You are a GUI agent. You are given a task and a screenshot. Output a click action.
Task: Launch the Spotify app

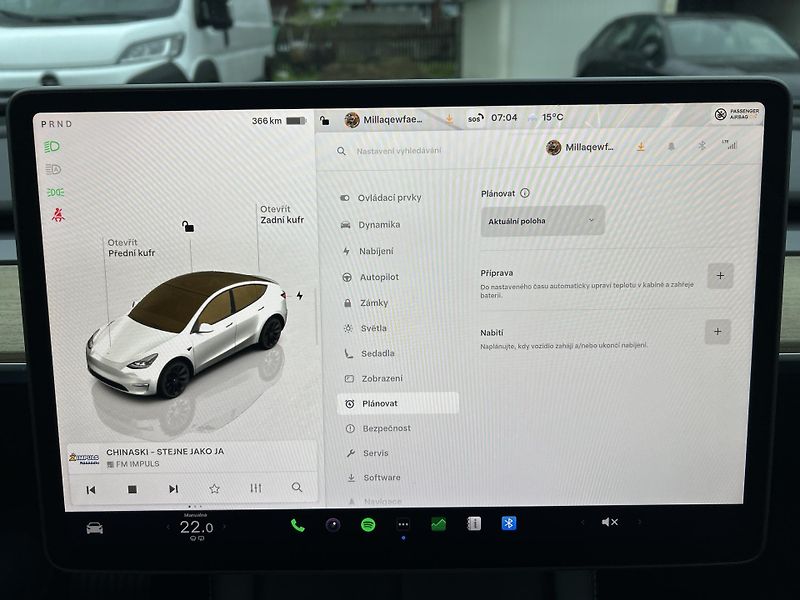pyautogui.click(x=368, y=524)
